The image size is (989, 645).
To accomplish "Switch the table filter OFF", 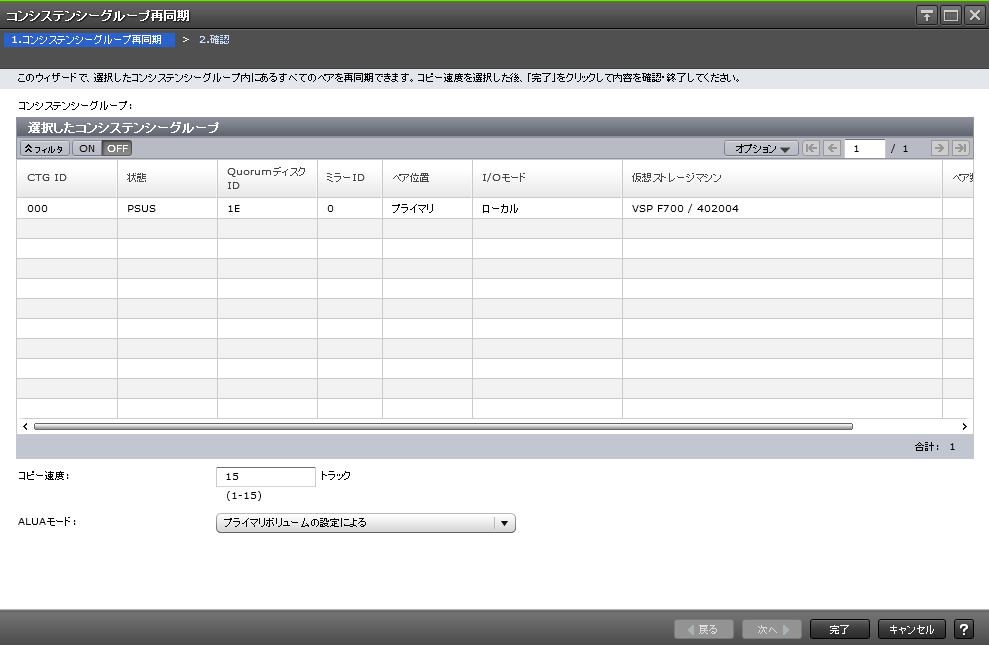I will click(118, 148).
